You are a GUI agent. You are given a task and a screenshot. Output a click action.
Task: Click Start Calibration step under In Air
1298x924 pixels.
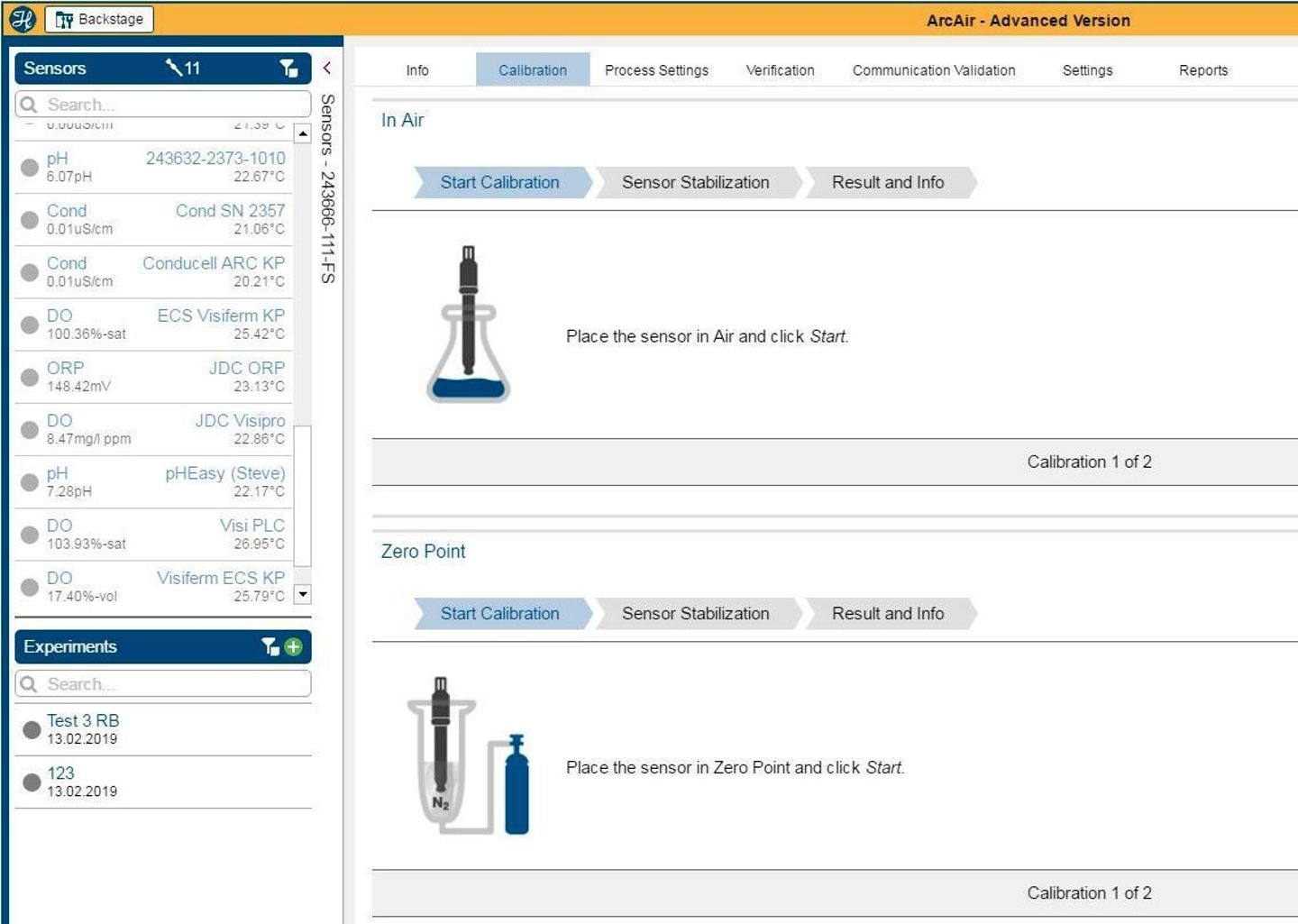pyautogui.click(x=501, y=182)
